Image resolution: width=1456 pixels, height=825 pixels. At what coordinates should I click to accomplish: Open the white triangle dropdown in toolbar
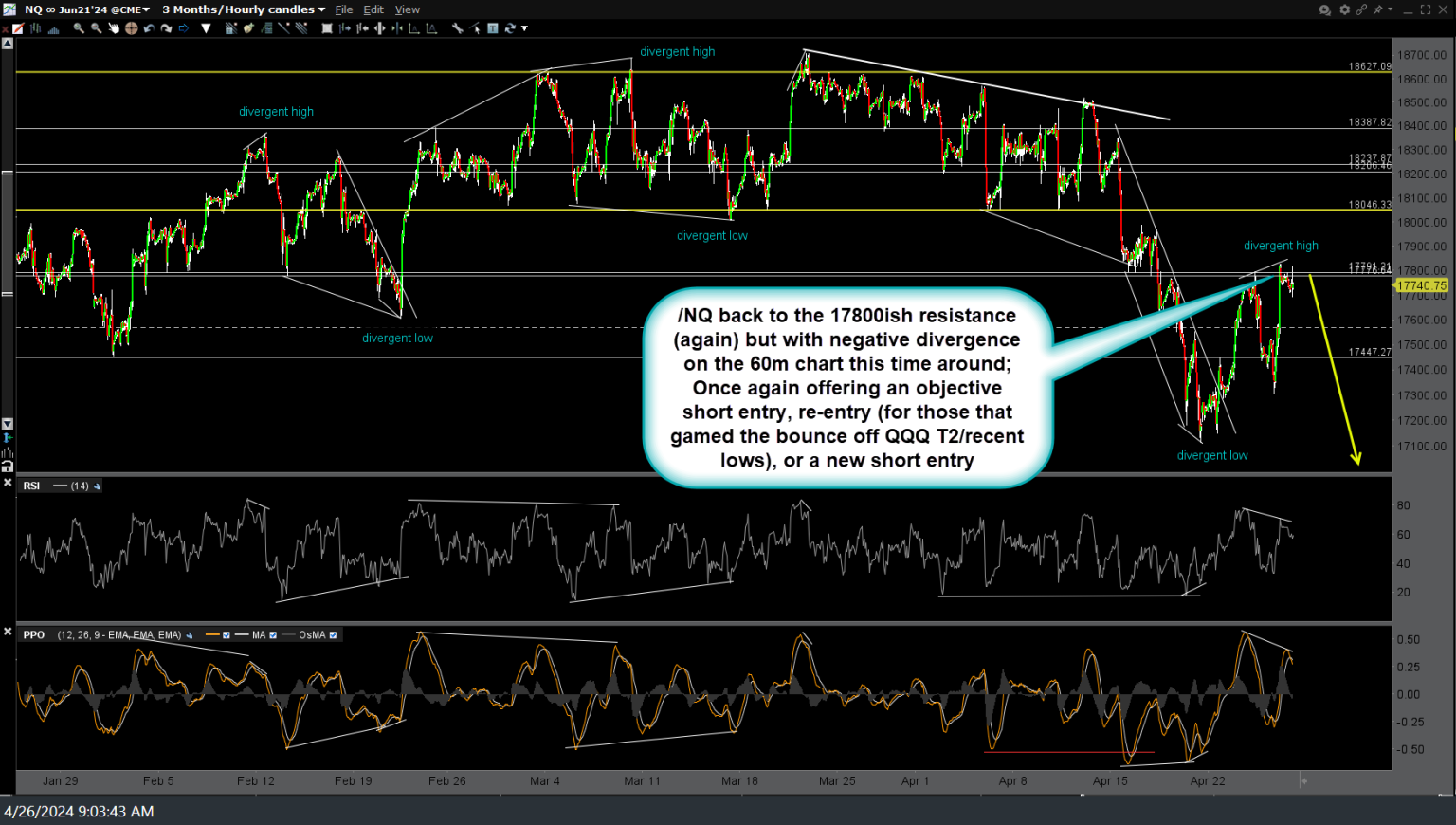[206, 28]
